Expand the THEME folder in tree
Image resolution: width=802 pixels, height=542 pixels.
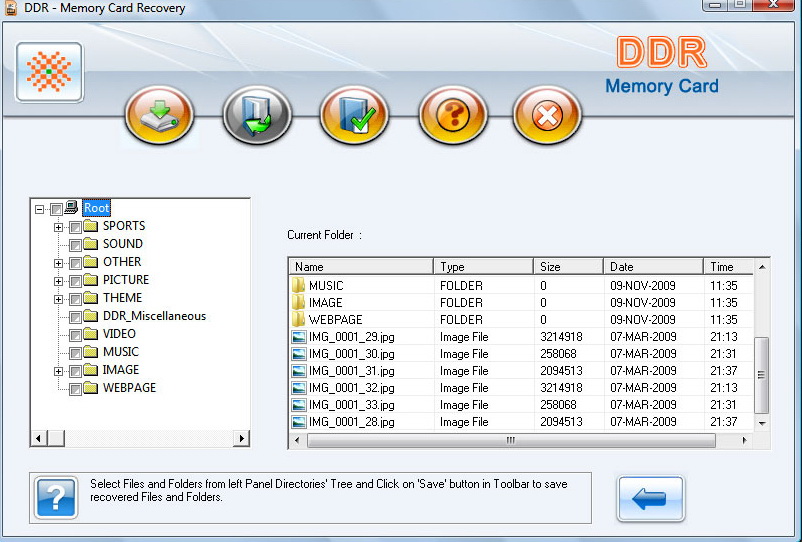pyautogui.click(x=59, y=299)
